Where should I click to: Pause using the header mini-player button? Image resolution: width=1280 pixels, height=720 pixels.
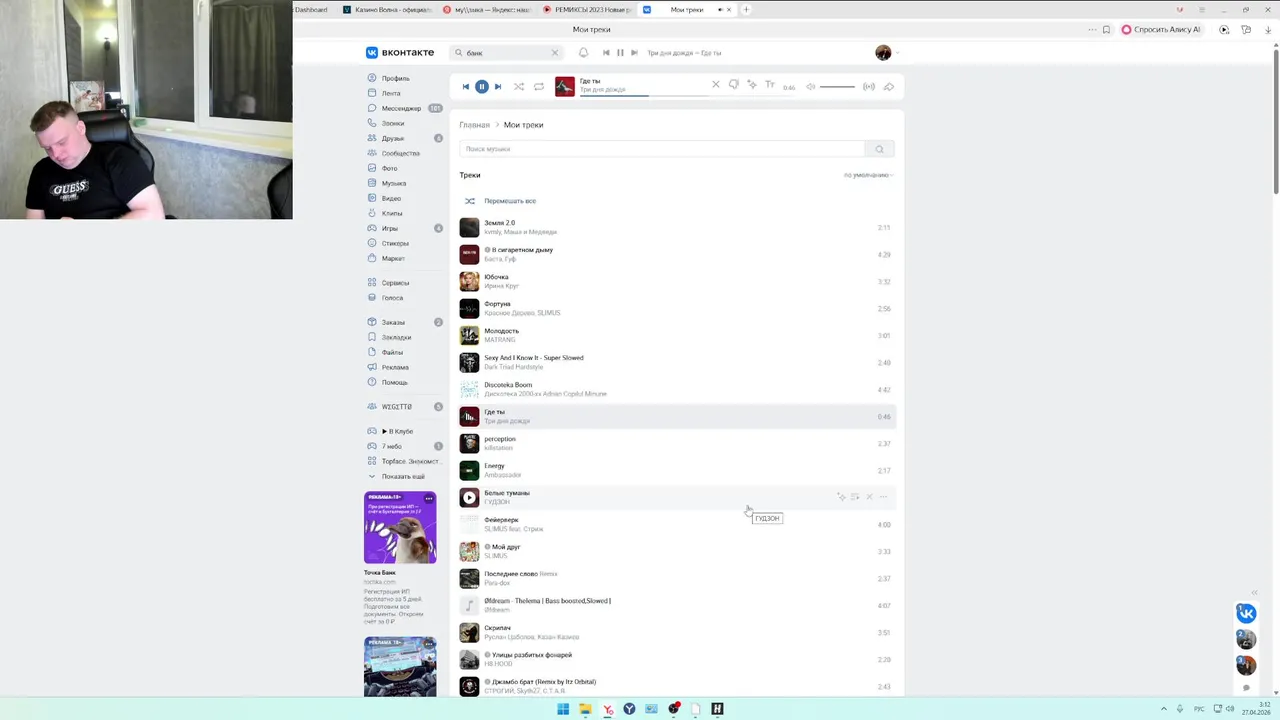(x=620, y=53)
